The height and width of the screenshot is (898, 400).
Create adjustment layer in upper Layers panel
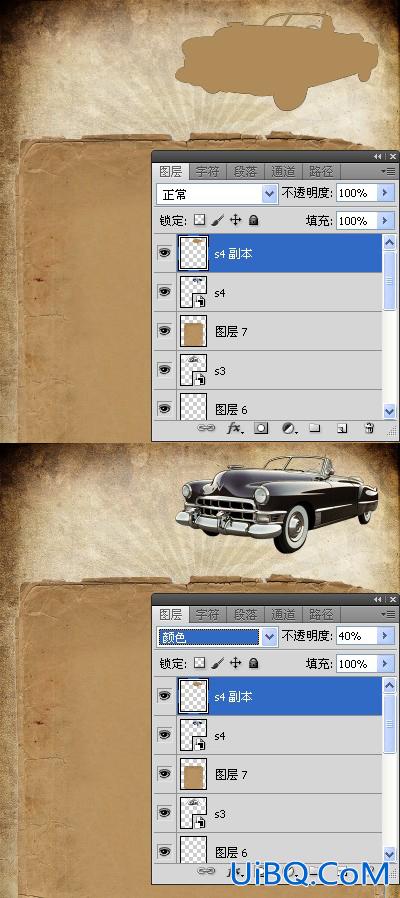[288, 428]
